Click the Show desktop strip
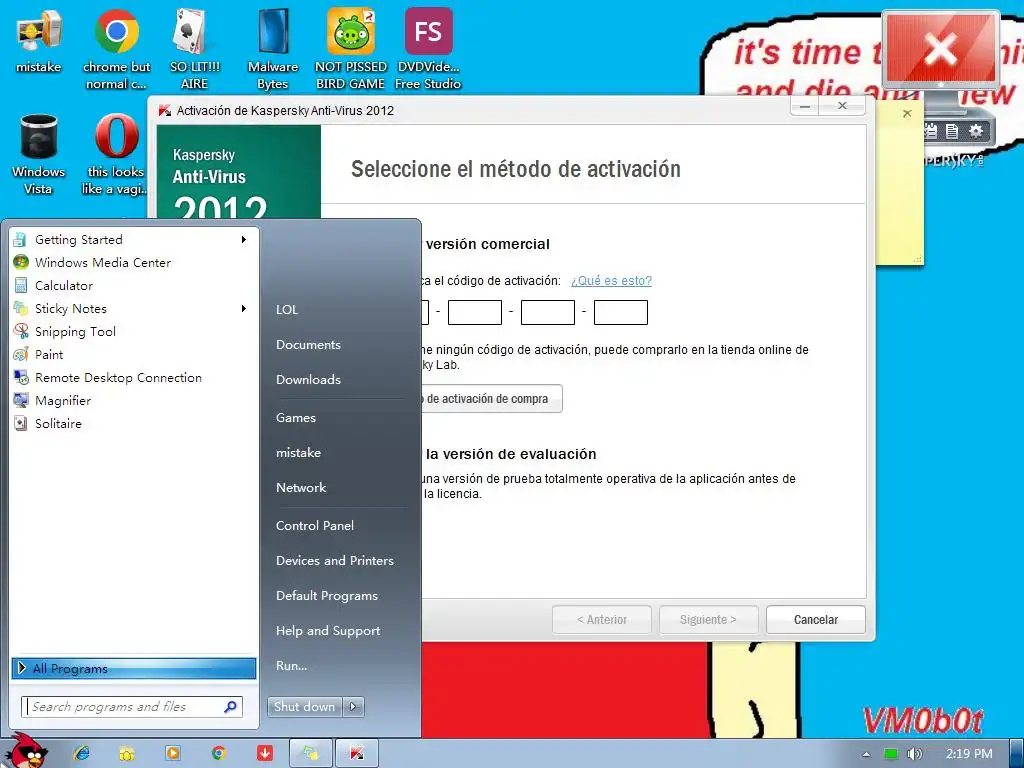 1017,754
